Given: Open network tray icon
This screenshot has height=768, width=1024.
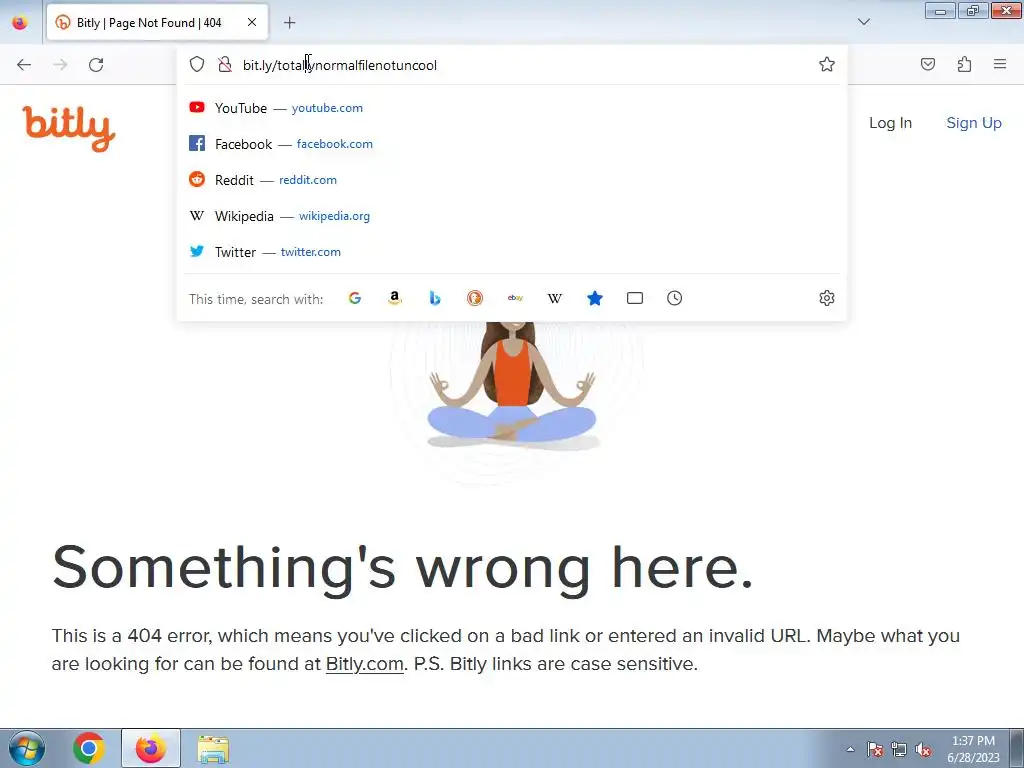Looking at the screenshot, I should 899,749.
